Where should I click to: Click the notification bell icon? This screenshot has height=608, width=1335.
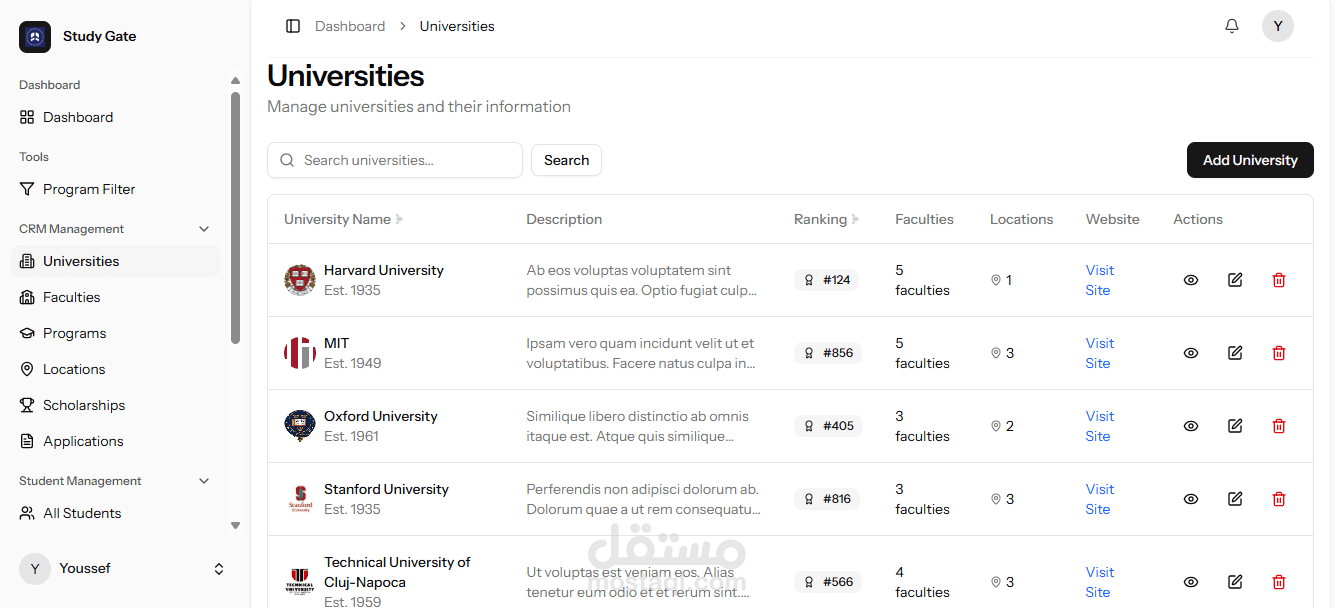click(x=1232, y=26)
